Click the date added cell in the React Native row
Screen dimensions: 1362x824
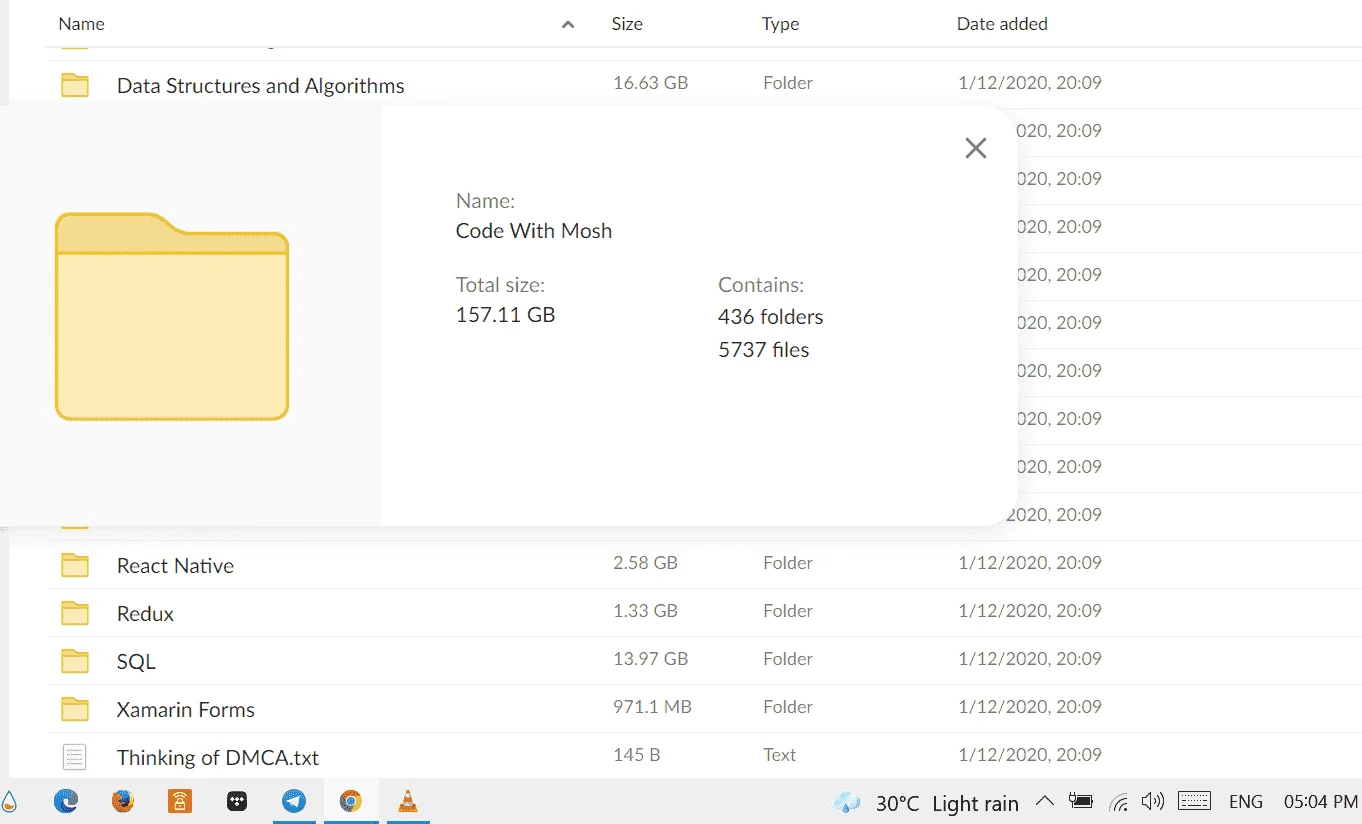[1030, 563]
